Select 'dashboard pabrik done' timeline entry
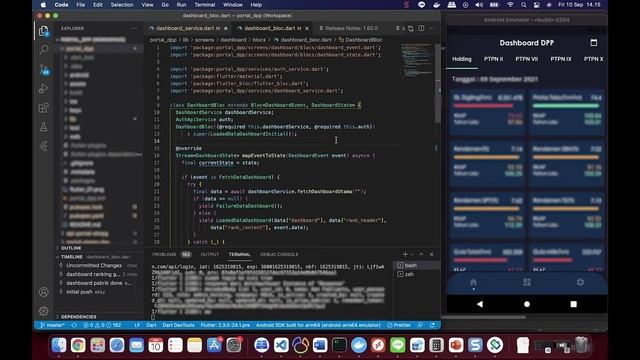640x360 pixels. (98, 283)
